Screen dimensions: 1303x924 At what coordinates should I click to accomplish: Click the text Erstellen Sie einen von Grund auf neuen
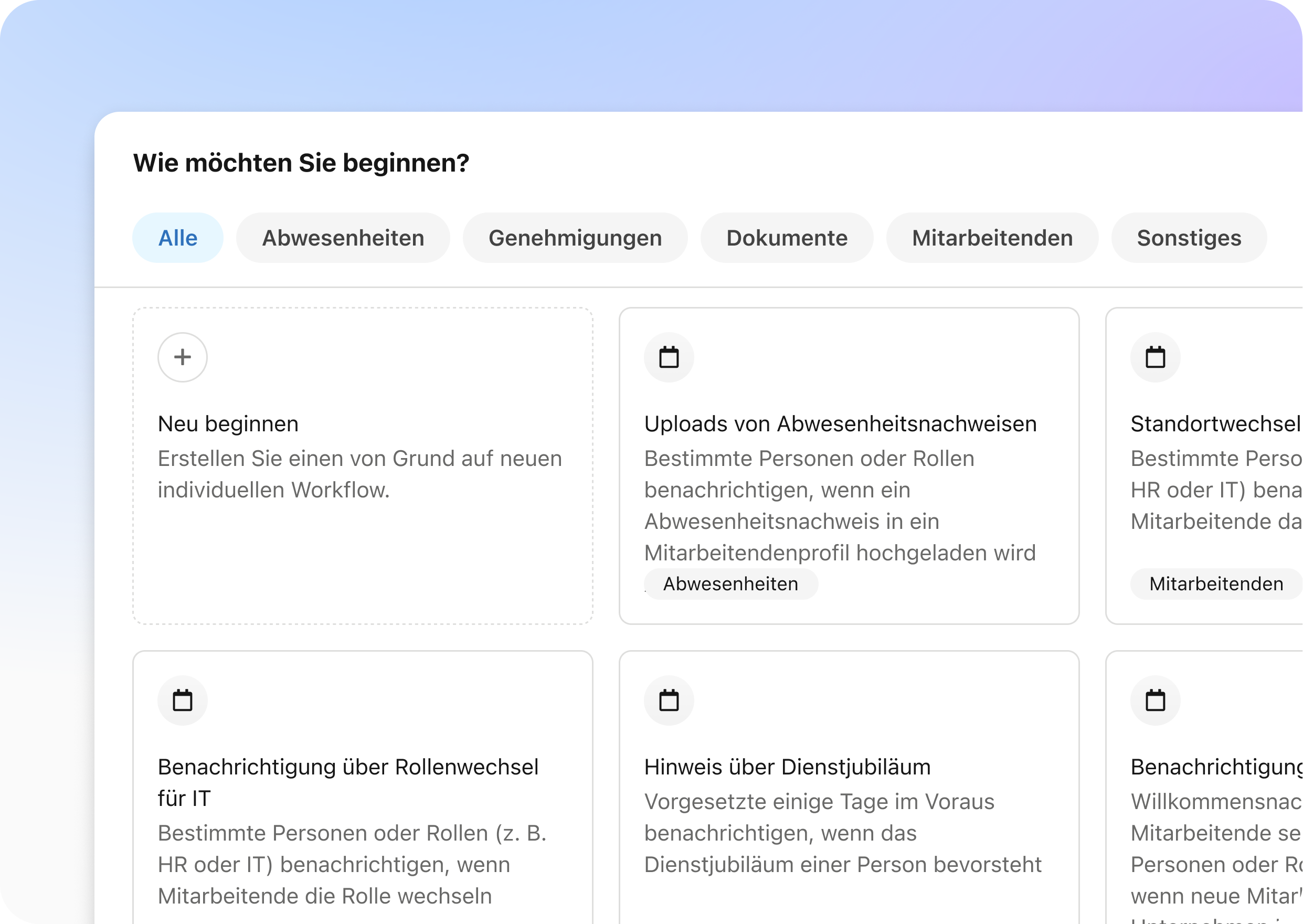click(x=359, y=459)
